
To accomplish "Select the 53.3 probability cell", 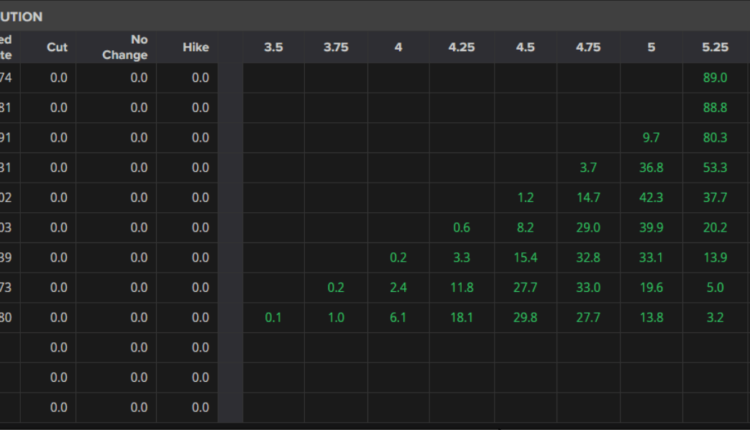I will tap(714, 168).
